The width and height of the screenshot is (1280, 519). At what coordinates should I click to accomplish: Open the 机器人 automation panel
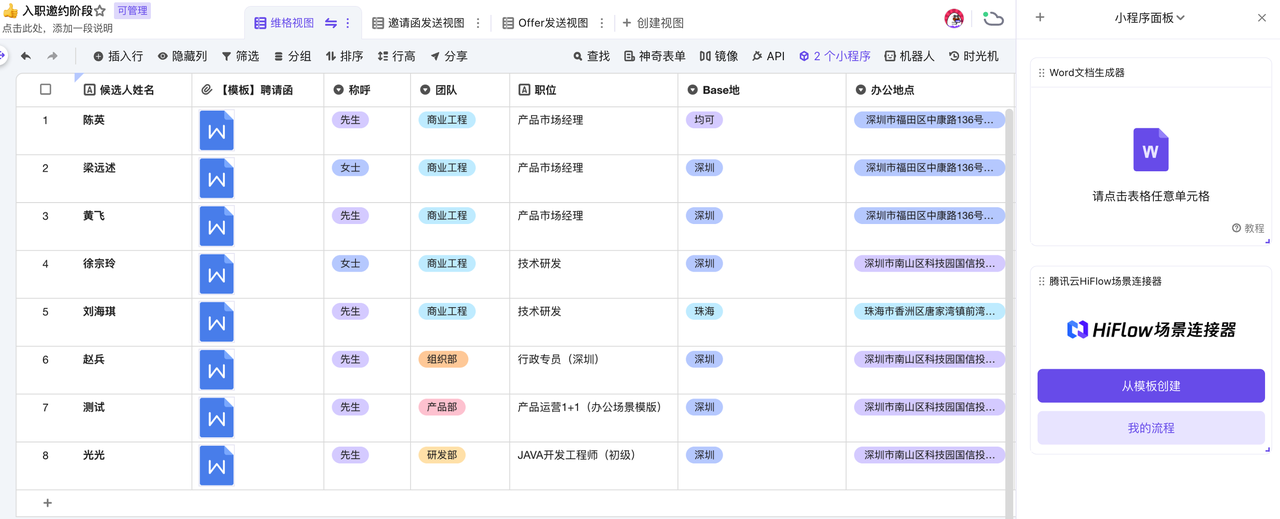tap(909, 57)
